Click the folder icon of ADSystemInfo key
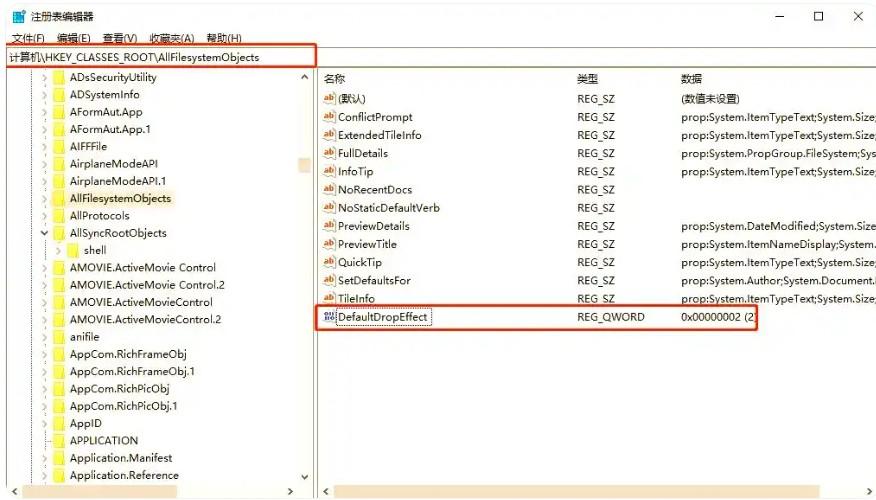This screenshot has height=500, width=876. pyautogui.click(x=59, y=94)
